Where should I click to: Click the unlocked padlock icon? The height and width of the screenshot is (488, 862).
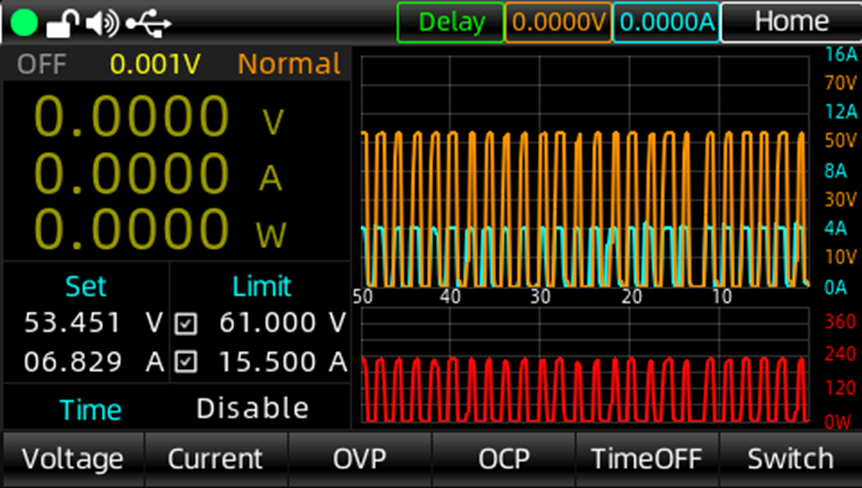coord(63,22)
